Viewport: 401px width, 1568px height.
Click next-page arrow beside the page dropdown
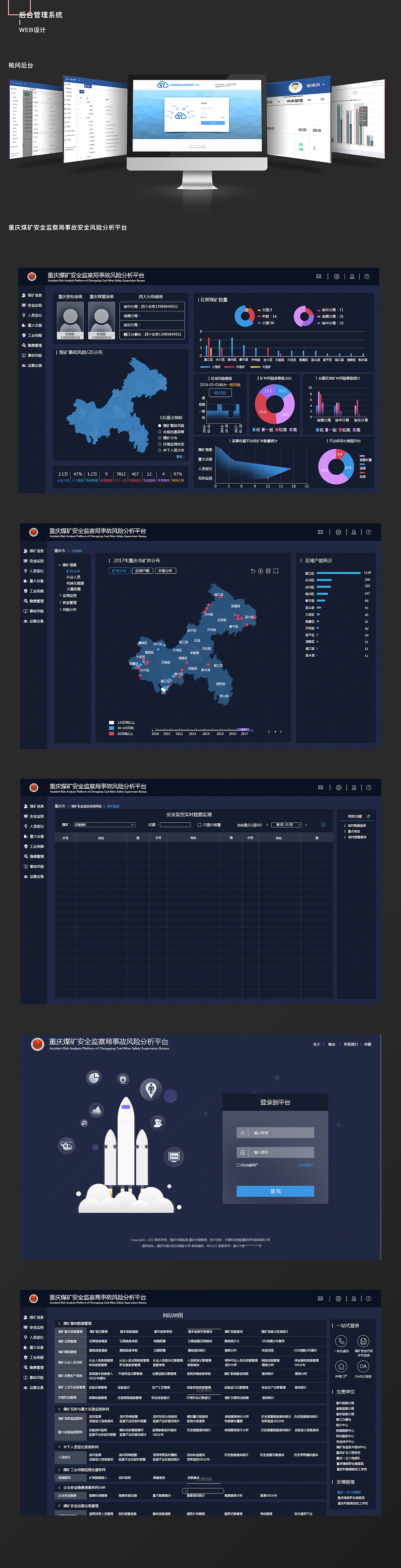[x=305, y=825]
